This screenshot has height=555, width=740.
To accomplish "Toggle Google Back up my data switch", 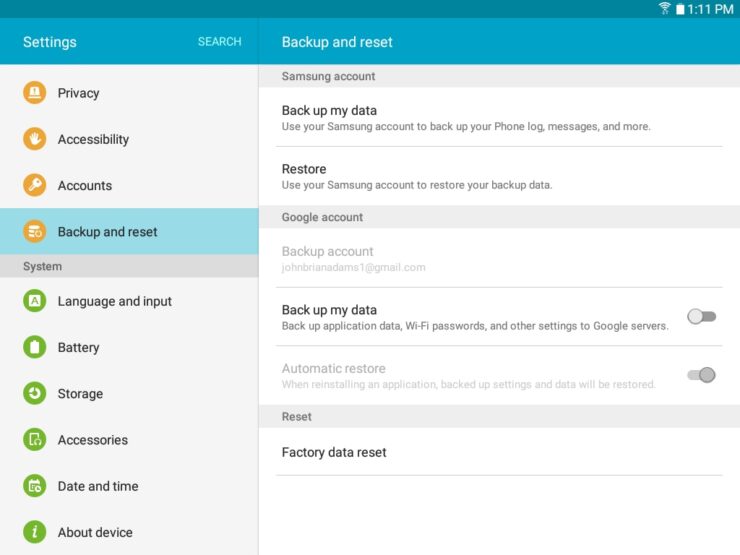I will point(701,316).
